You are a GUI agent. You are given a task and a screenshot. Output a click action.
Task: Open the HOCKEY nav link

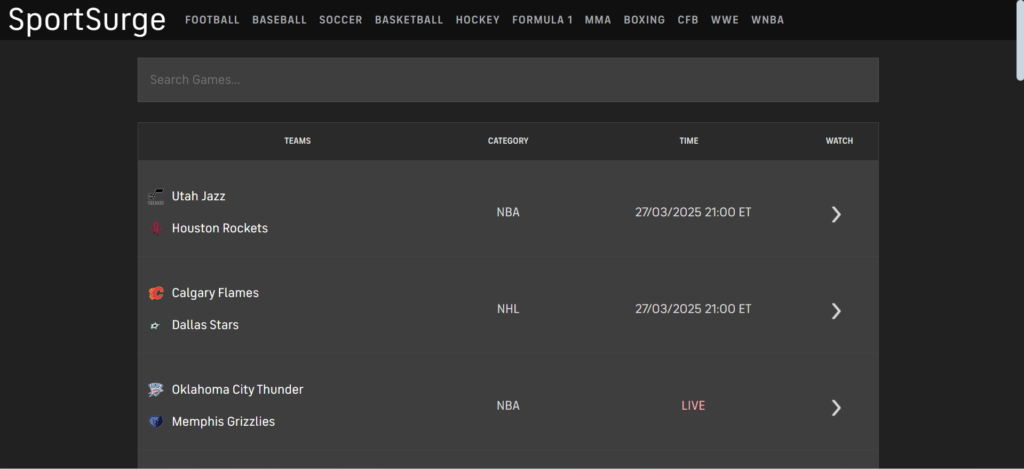pos(478,20)
